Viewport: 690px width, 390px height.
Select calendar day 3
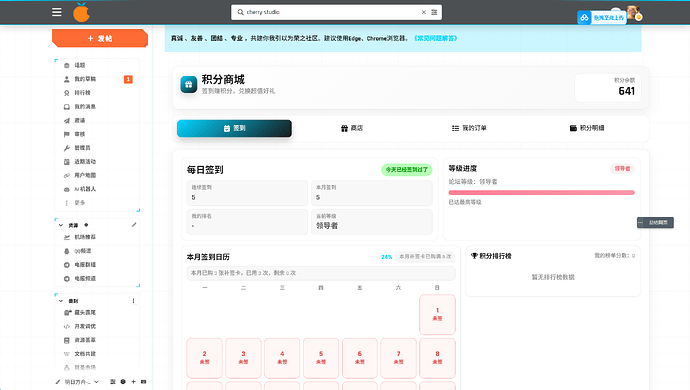[243, 358]
